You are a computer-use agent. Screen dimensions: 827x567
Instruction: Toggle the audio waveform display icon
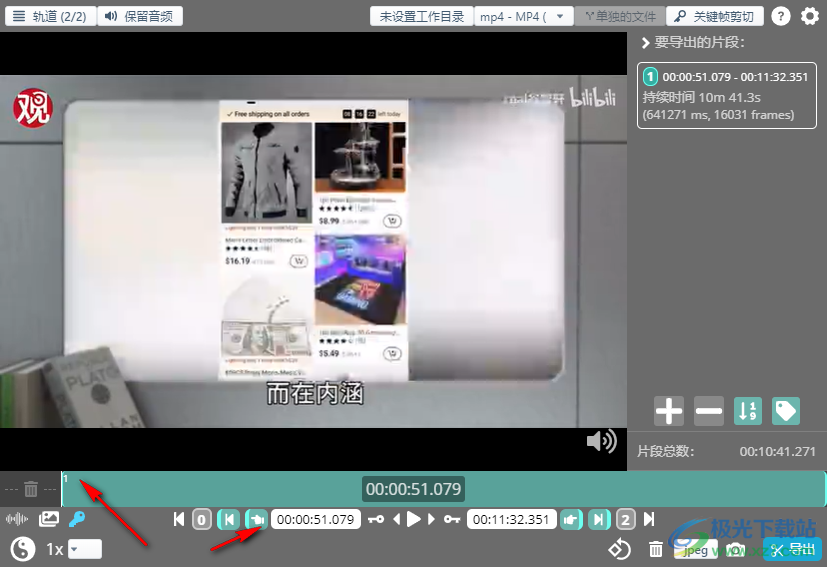pos(17,519)
